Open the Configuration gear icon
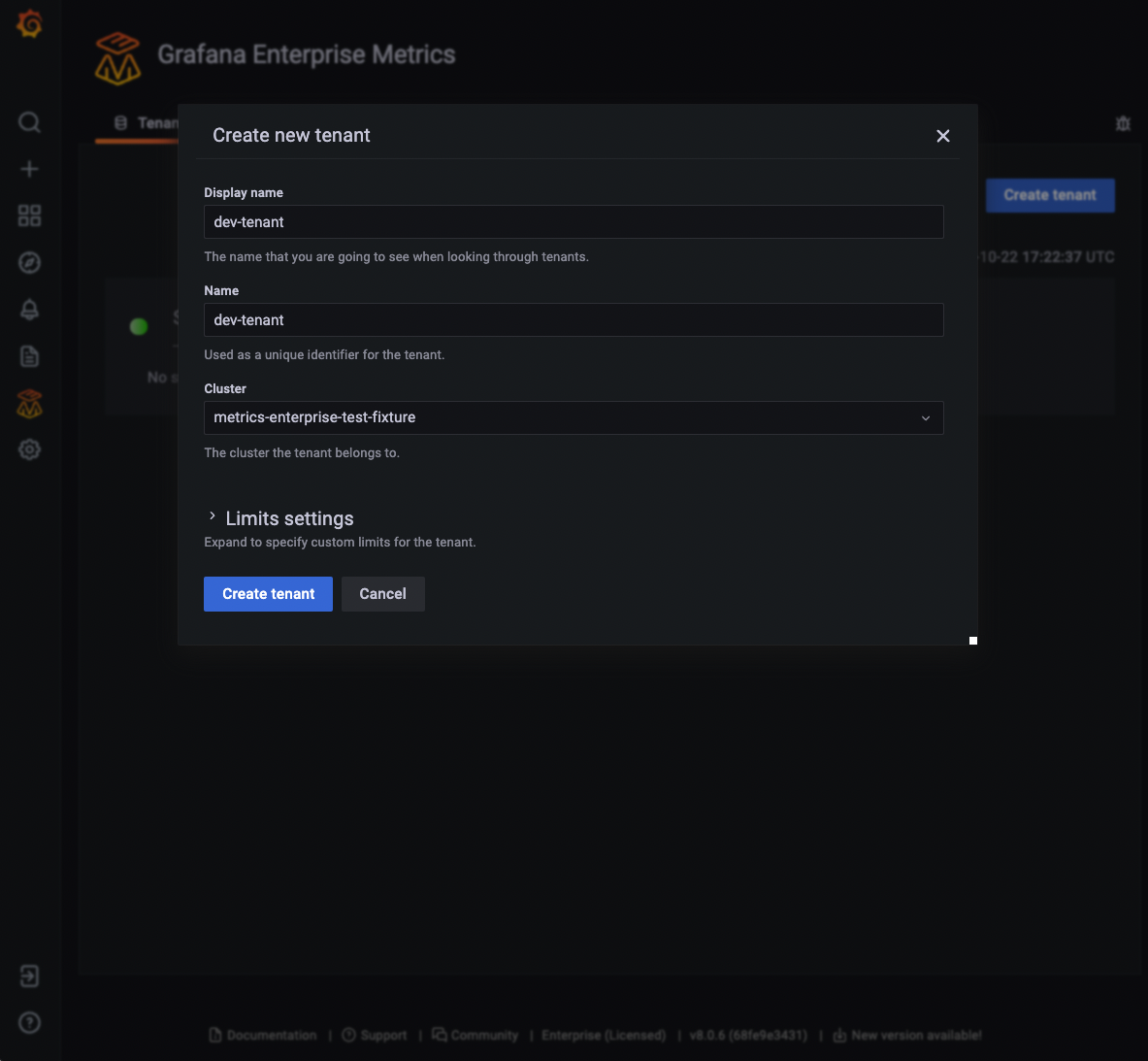 29,449
